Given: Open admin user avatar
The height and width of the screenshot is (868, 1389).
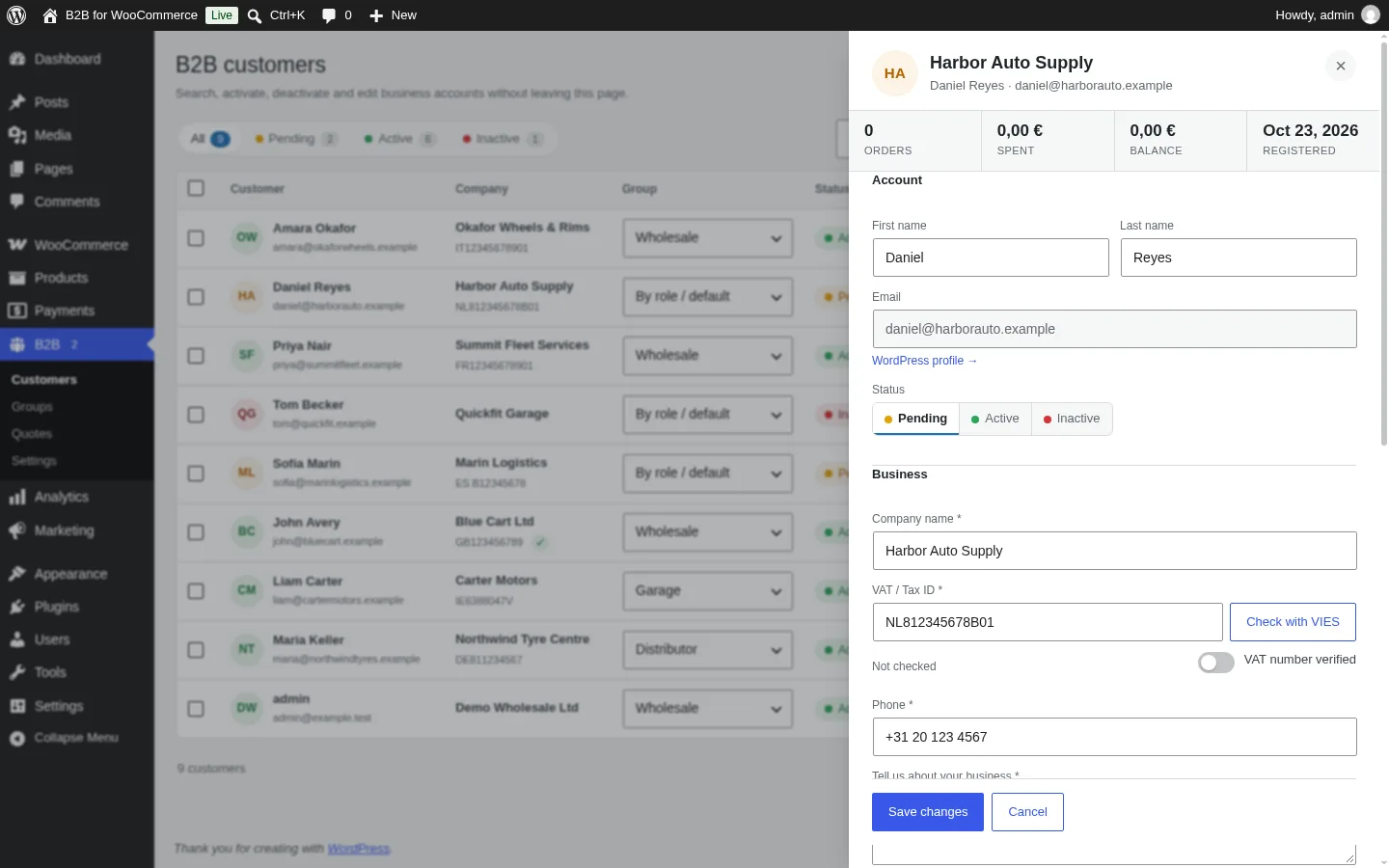Looking at the screenshot, I should (x=1370, y=15).
